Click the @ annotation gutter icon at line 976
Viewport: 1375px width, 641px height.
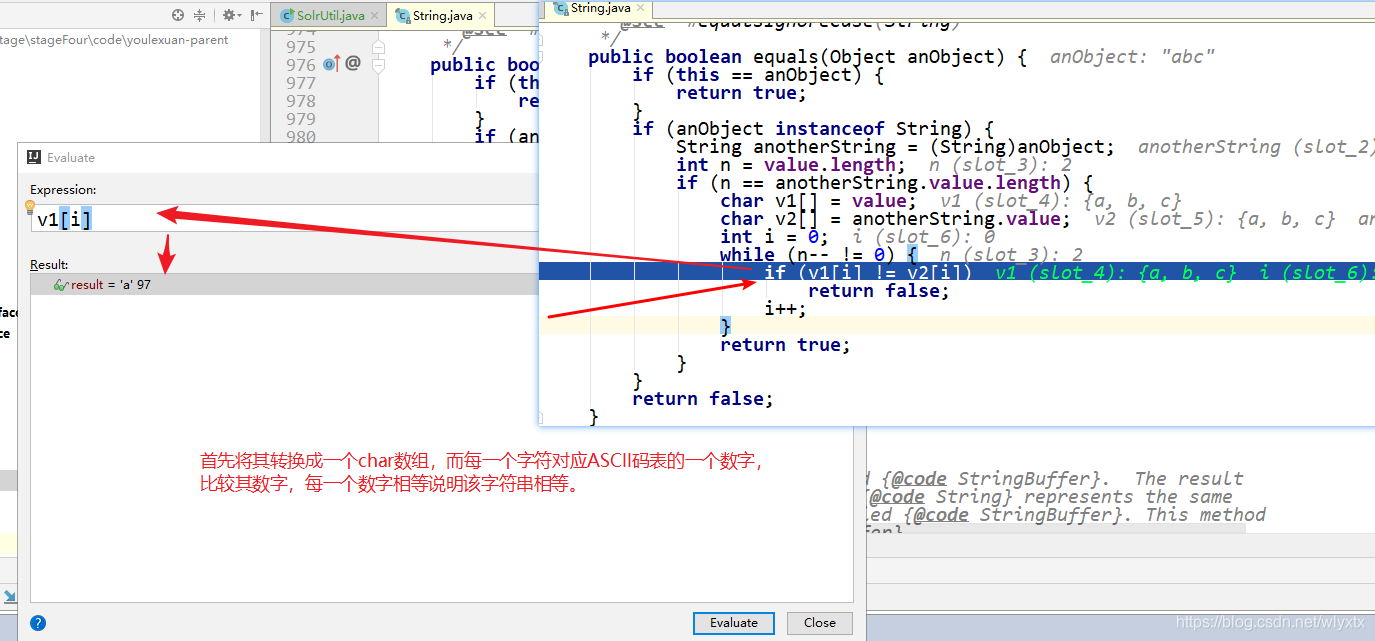click(353, 63)
